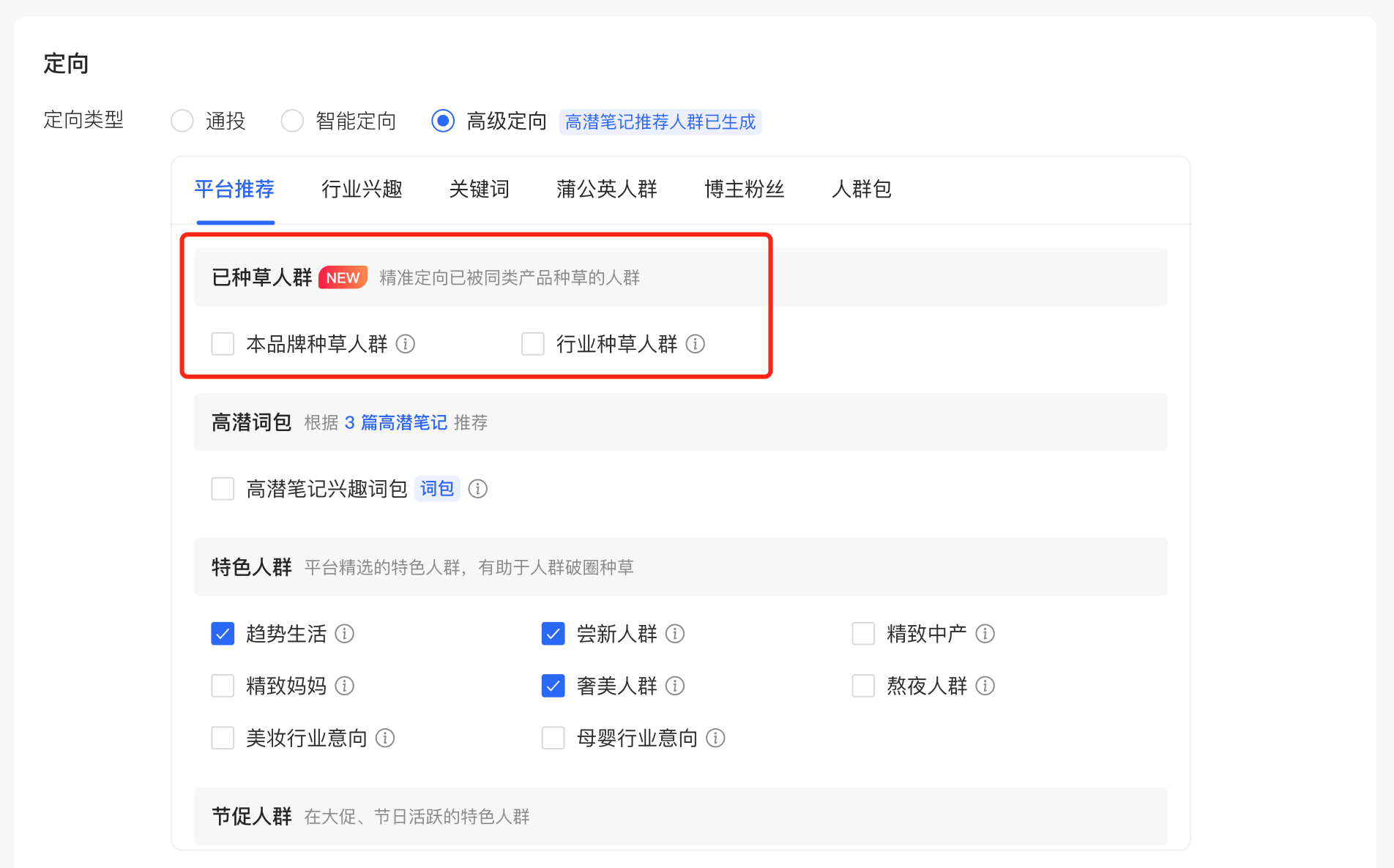Switch to the 平台推荐 tab

[234, 190]
